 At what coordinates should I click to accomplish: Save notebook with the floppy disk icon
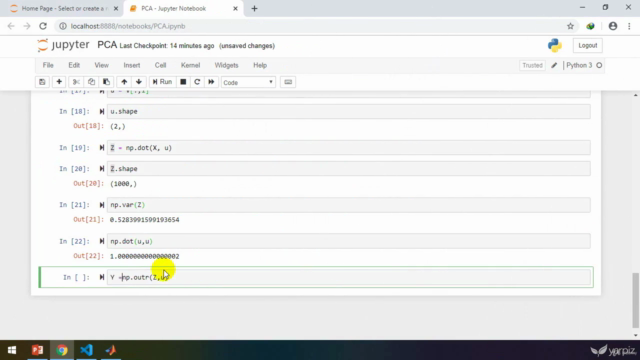click(42, 82)
